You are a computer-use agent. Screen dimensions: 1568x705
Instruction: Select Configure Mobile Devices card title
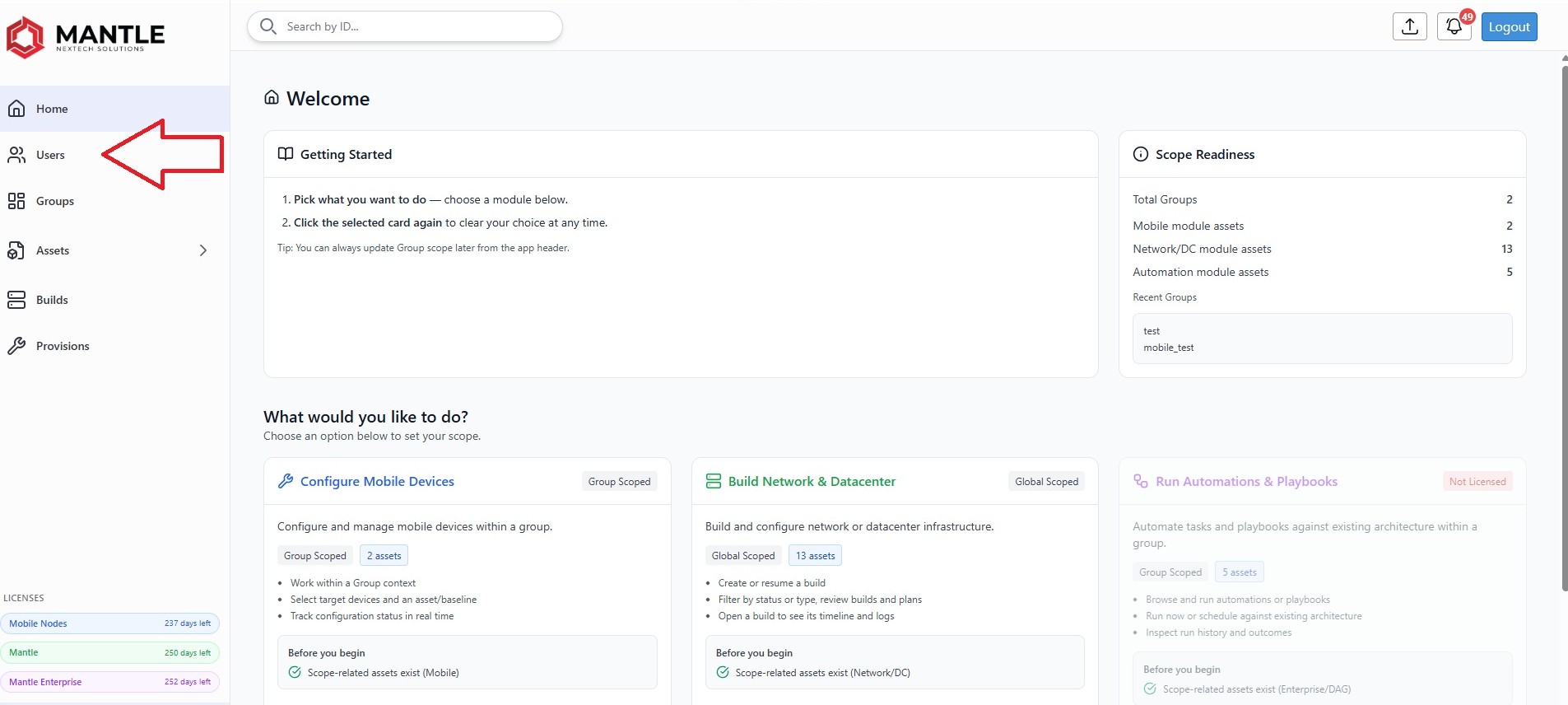377,481
